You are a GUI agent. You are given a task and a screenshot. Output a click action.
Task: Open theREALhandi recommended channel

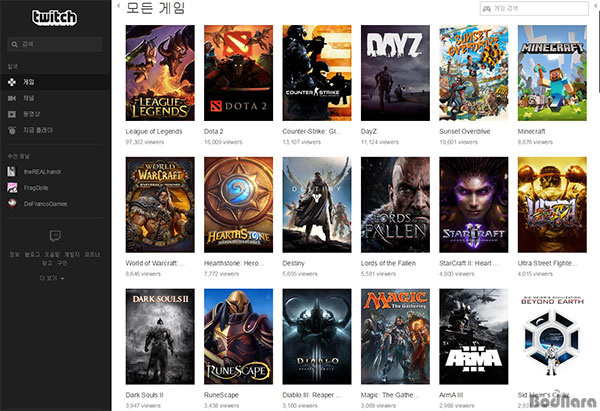click(42, 172)
